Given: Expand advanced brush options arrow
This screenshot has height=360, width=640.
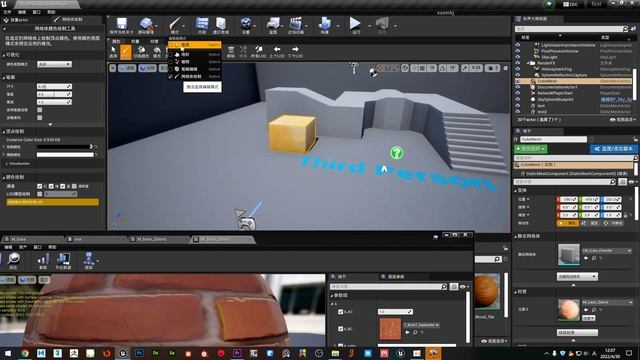Looking at the screenshot, I should point(50,124).
